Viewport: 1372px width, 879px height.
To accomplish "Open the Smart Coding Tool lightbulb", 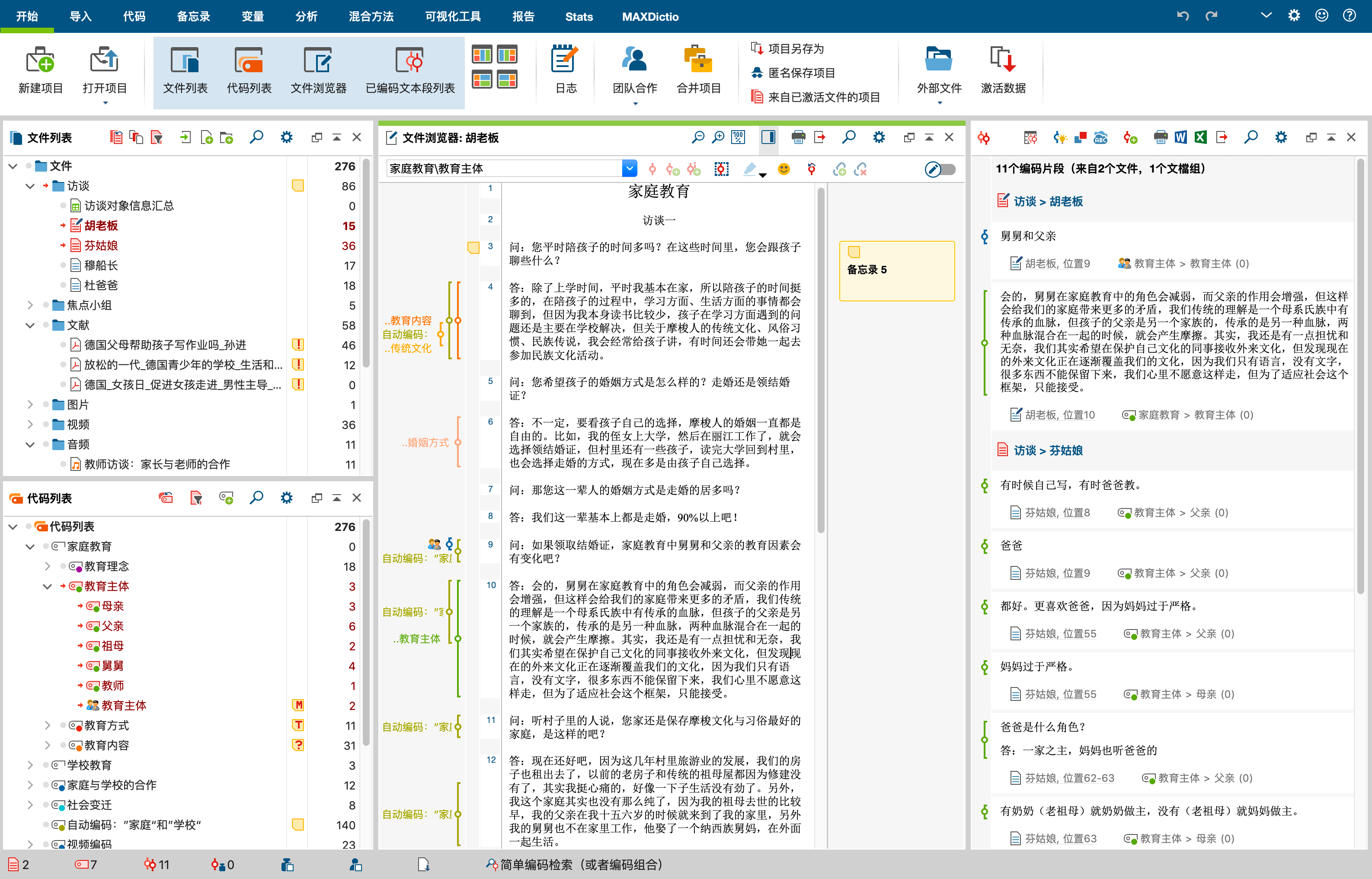I will point(1060,137).
